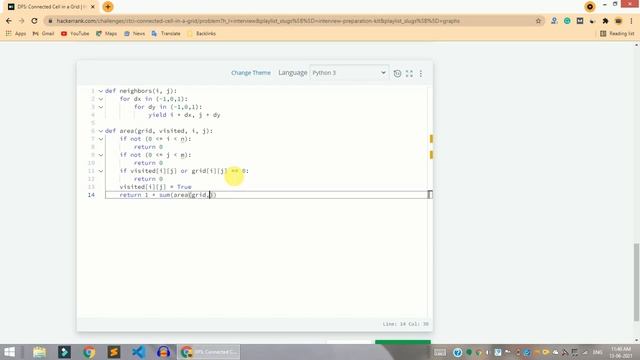The height and width of the screenshot is (360, 640).
Task: Open the Maps bookmark
Action: pos(107,33)
